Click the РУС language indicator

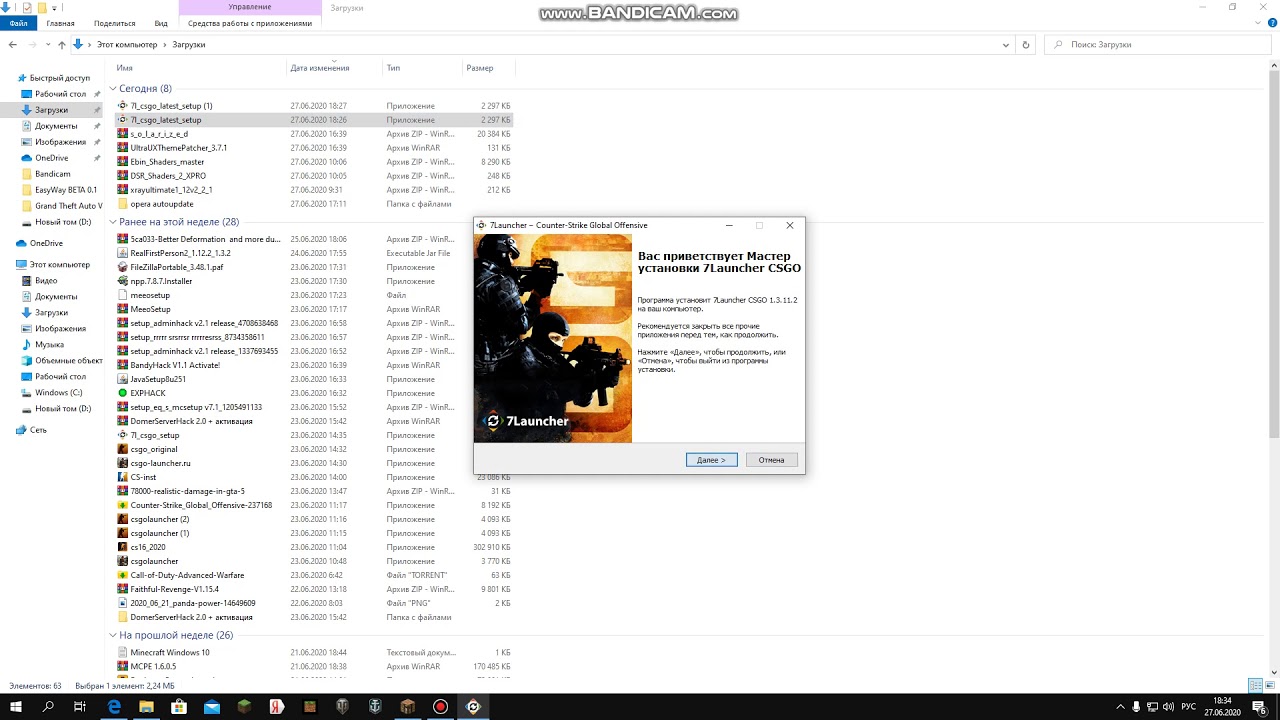(1189, 706)
